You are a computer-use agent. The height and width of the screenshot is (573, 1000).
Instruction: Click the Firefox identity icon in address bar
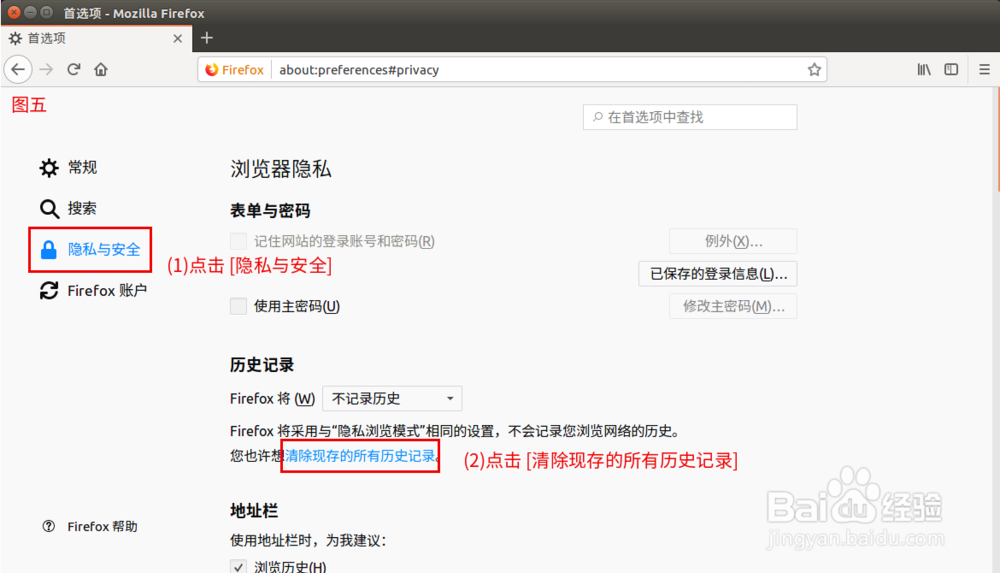[x=235, y=70]
